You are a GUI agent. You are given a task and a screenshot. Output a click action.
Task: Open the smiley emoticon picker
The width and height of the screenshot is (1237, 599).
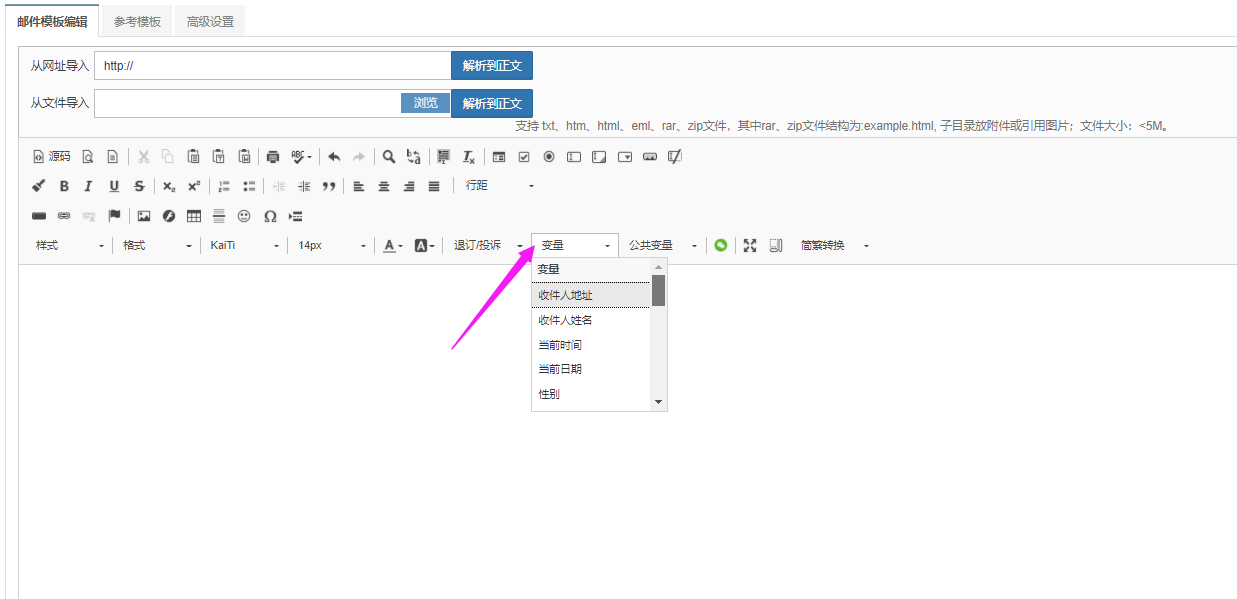click(x=244, y=216)
